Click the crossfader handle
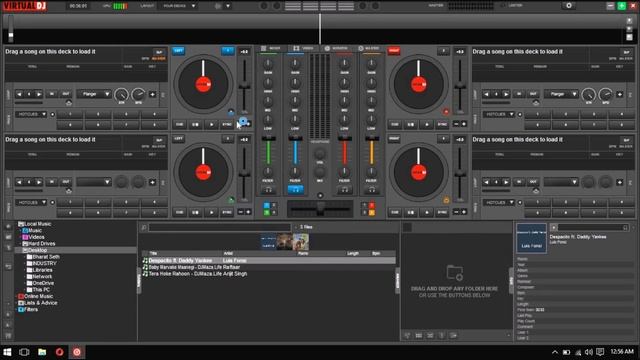 coord(320,209)
